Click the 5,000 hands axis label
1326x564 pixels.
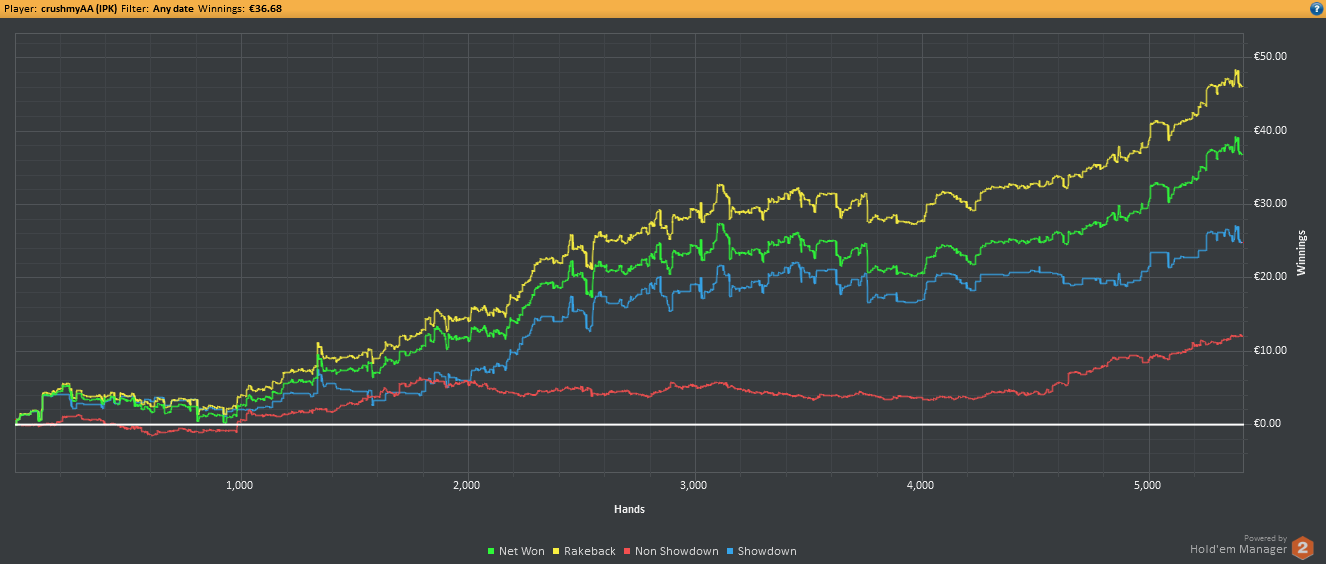(1148, 485)
